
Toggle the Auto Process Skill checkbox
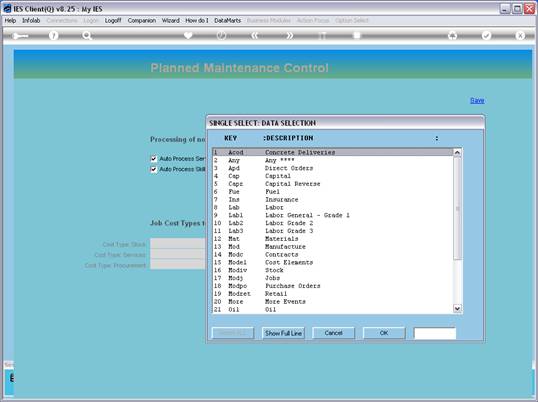pyautogui.click(x=154, y=169)
